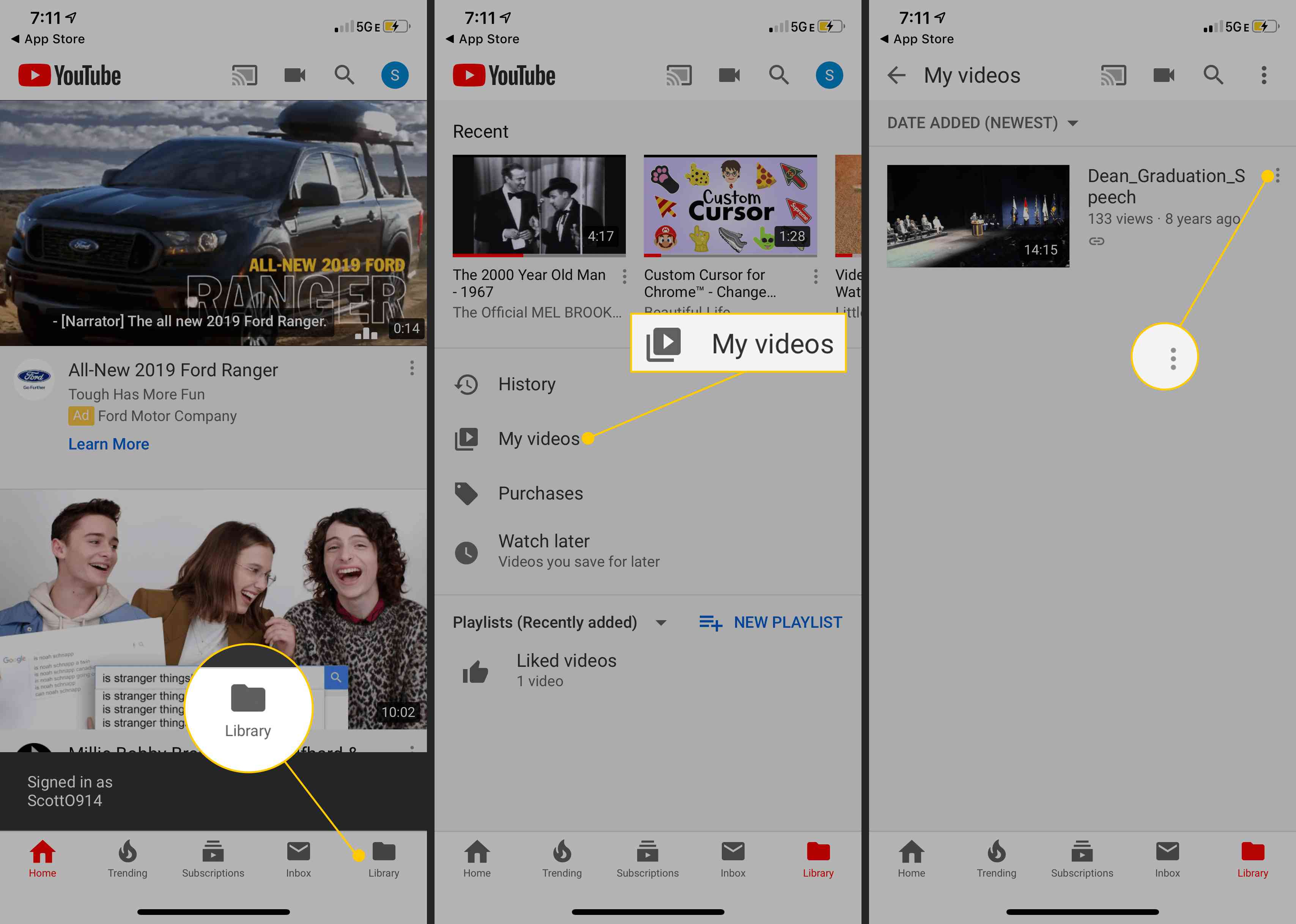1296x924 pixels.
Task: Open options for Dean_Graduation_Speech video
Action: pyautogui.click(x=1278, y=176)
